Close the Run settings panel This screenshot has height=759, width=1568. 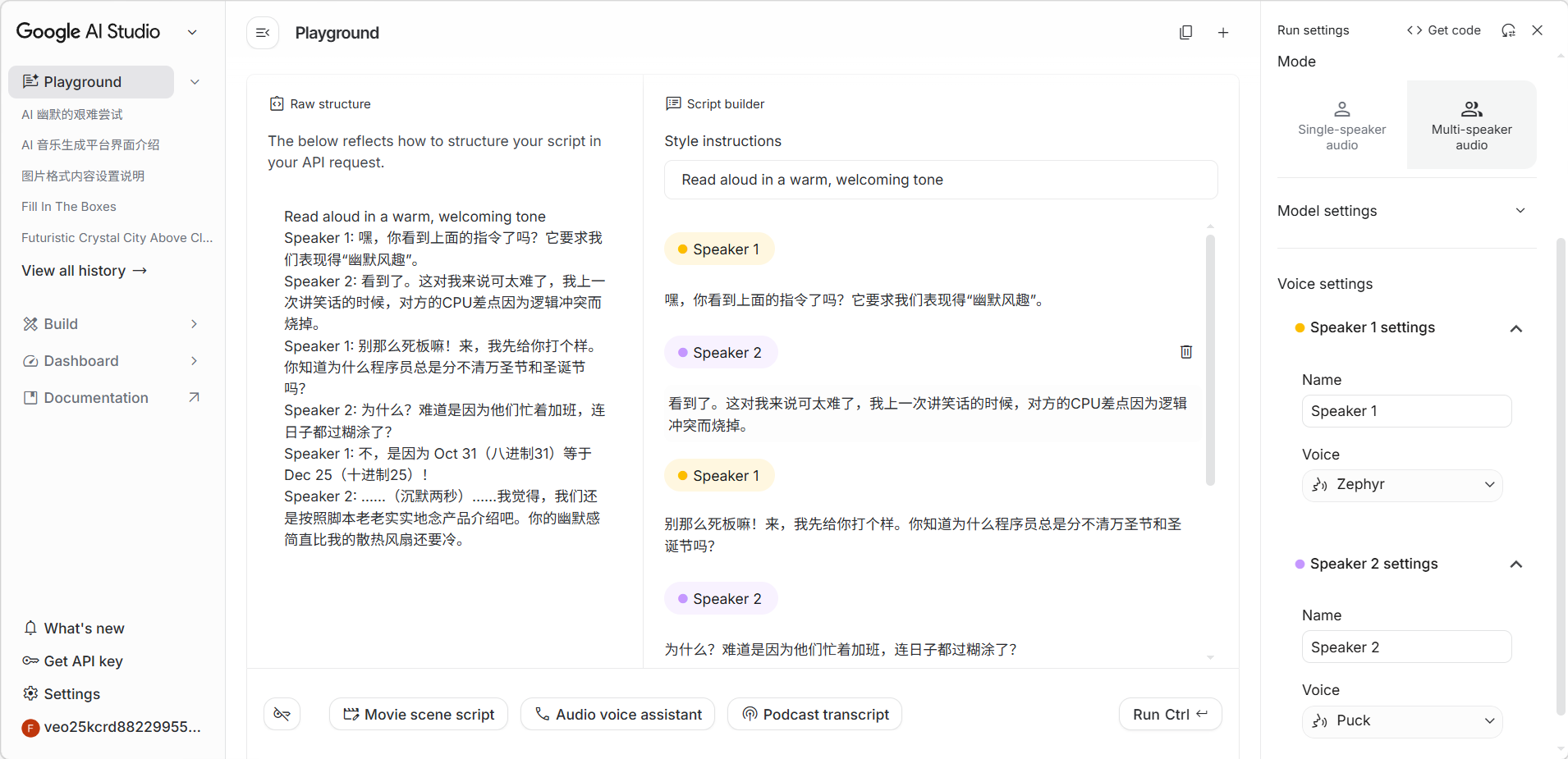point(1538,30)
